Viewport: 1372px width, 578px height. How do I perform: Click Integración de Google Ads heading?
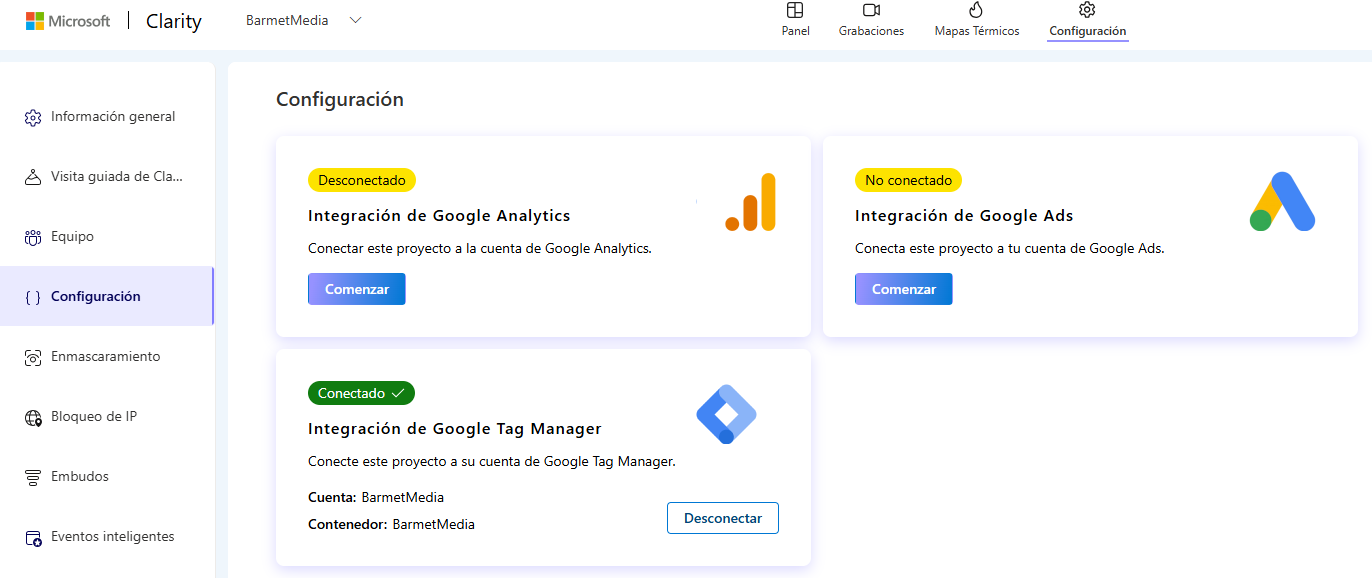click(x=964, y=215)
